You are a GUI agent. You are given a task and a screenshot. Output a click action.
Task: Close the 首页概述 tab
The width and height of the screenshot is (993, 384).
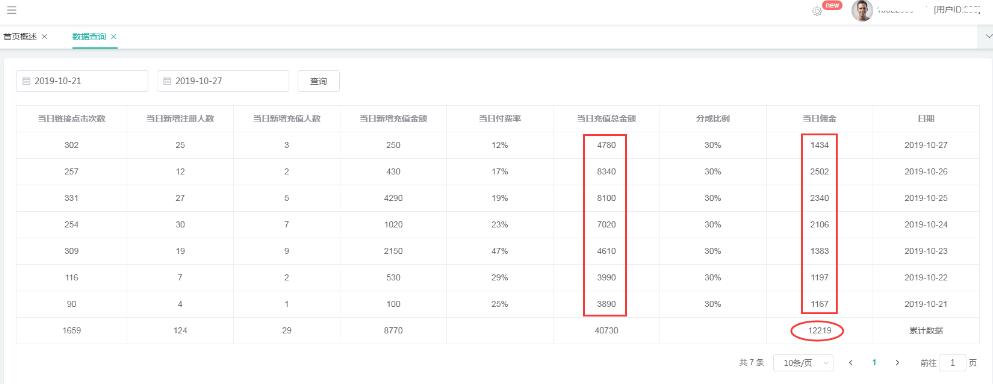[x=44, y=37]
